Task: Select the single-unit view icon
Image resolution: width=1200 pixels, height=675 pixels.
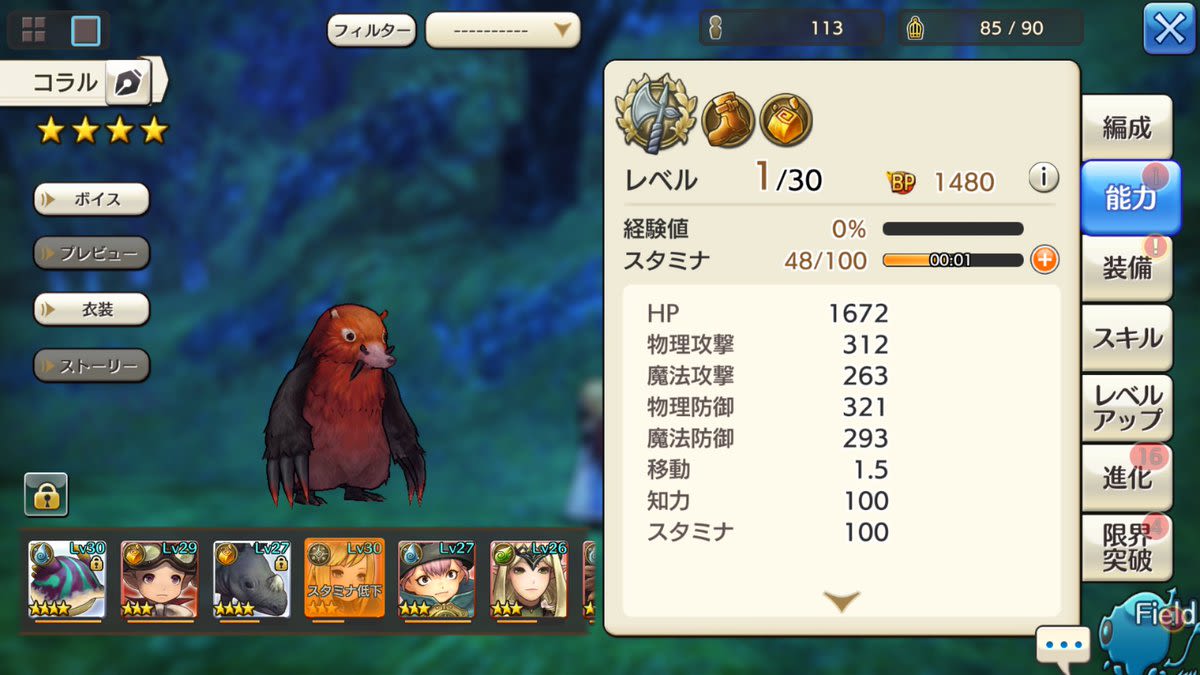Action: tap(86, 30)
